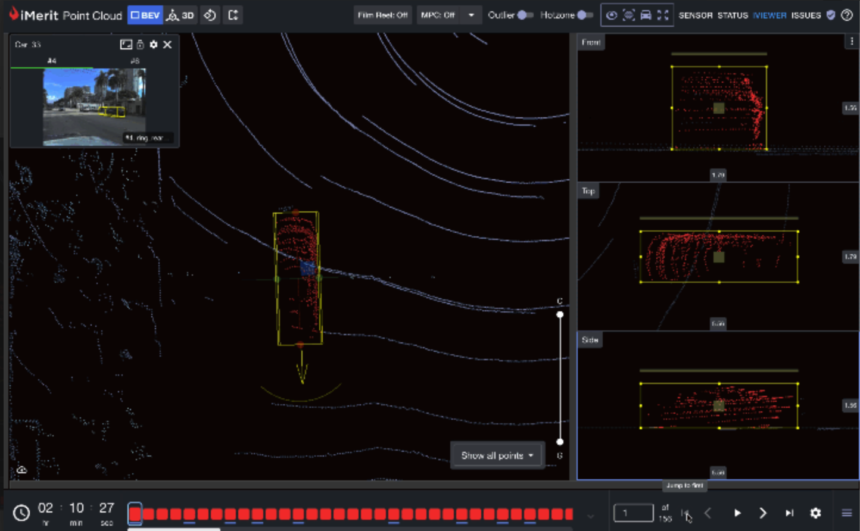Image resolution: width=860 pixels, height=531 pixels.
Task: Switch to BEV view mode
Action: tap(144, 15)
